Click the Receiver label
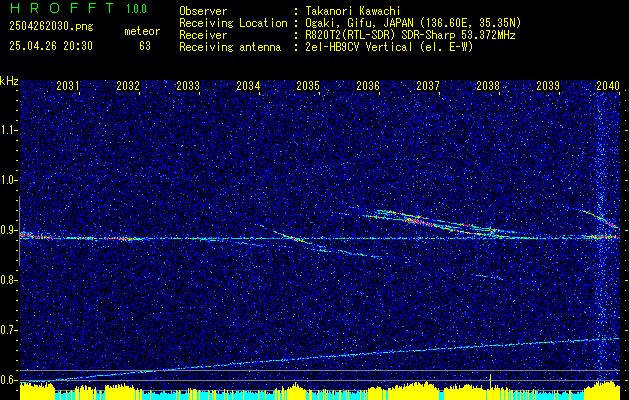The height and width of the screenshot is (400, 629). pos(203,35)
